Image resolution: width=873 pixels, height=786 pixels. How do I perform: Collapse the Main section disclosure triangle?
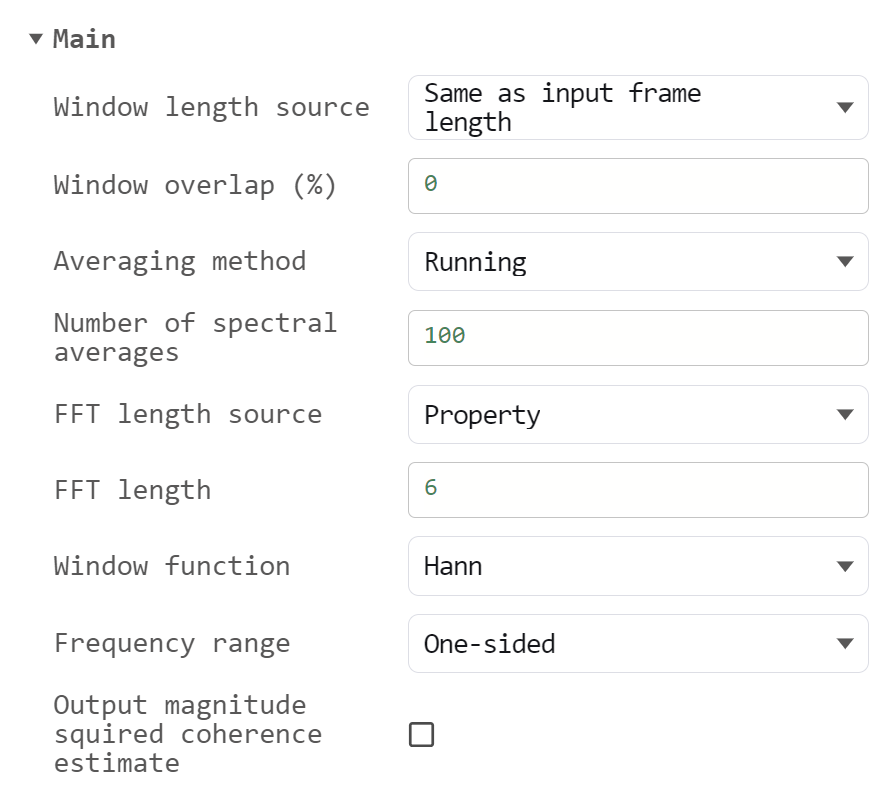tap(36, 39)
